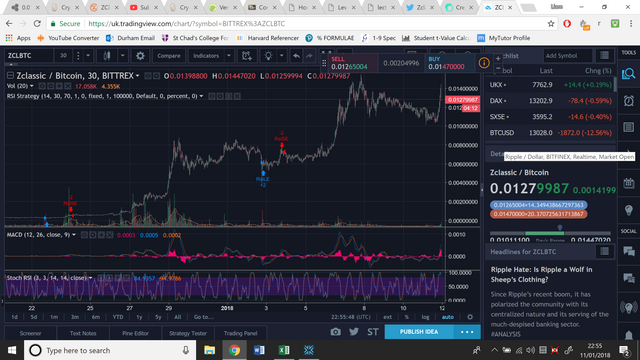Open the alarm clock alerts sidebar icon
Screen dimensions: 640x360
point(629,100)
